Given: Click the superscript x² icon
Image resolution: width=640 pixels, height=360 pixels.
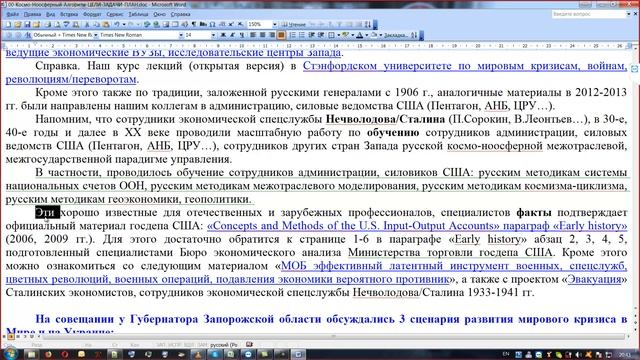Looking at the screenshot, I should (x=231, y=24).
